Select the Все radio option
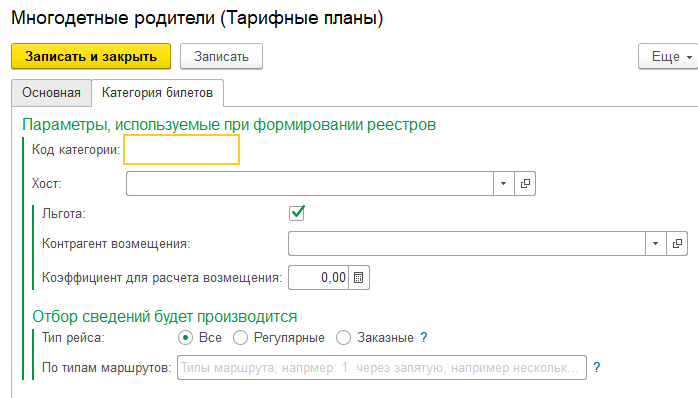The height and width of the screenshot is (398, 698). tap(185, 337)
